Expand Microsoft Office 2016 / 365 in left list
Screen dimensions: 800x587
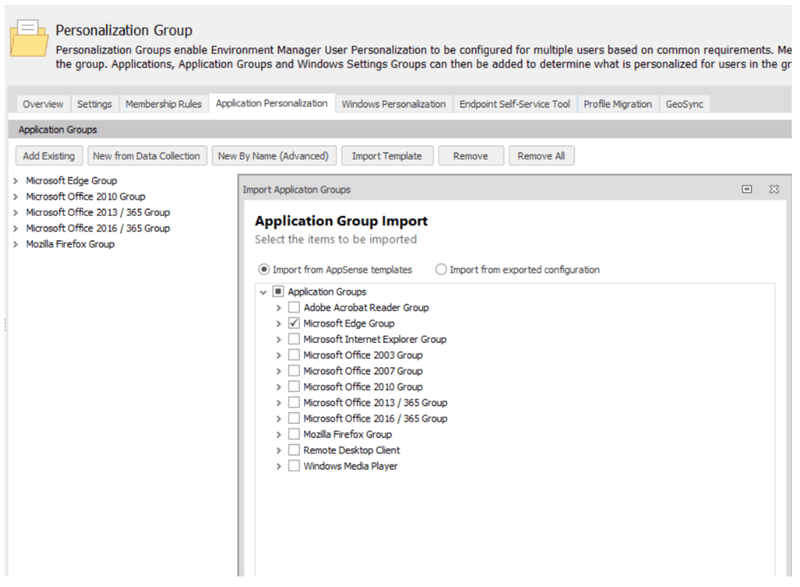pyautogui.click(x=15, y=228)
